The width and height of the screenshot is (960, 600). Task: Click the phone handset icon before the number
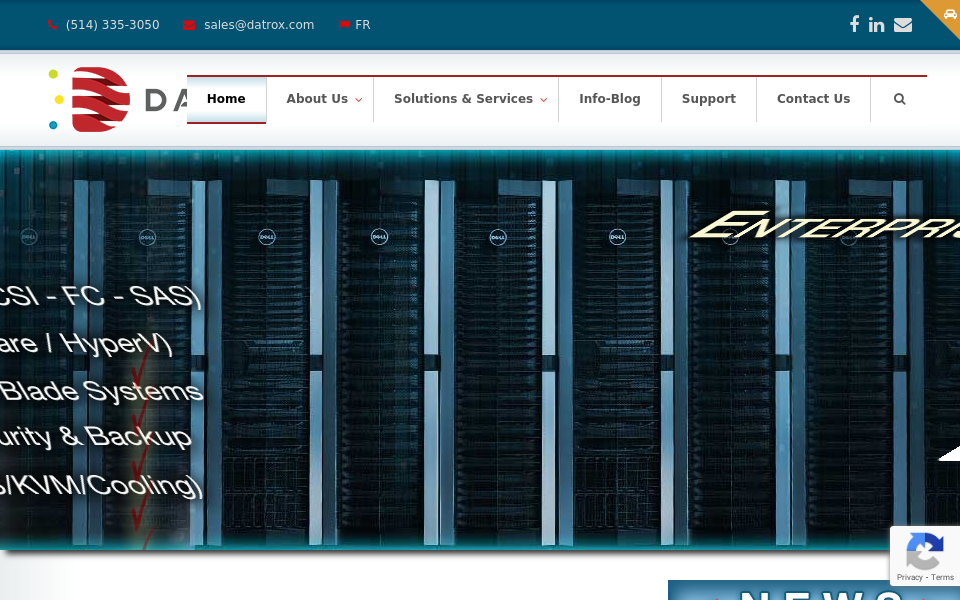53,24
